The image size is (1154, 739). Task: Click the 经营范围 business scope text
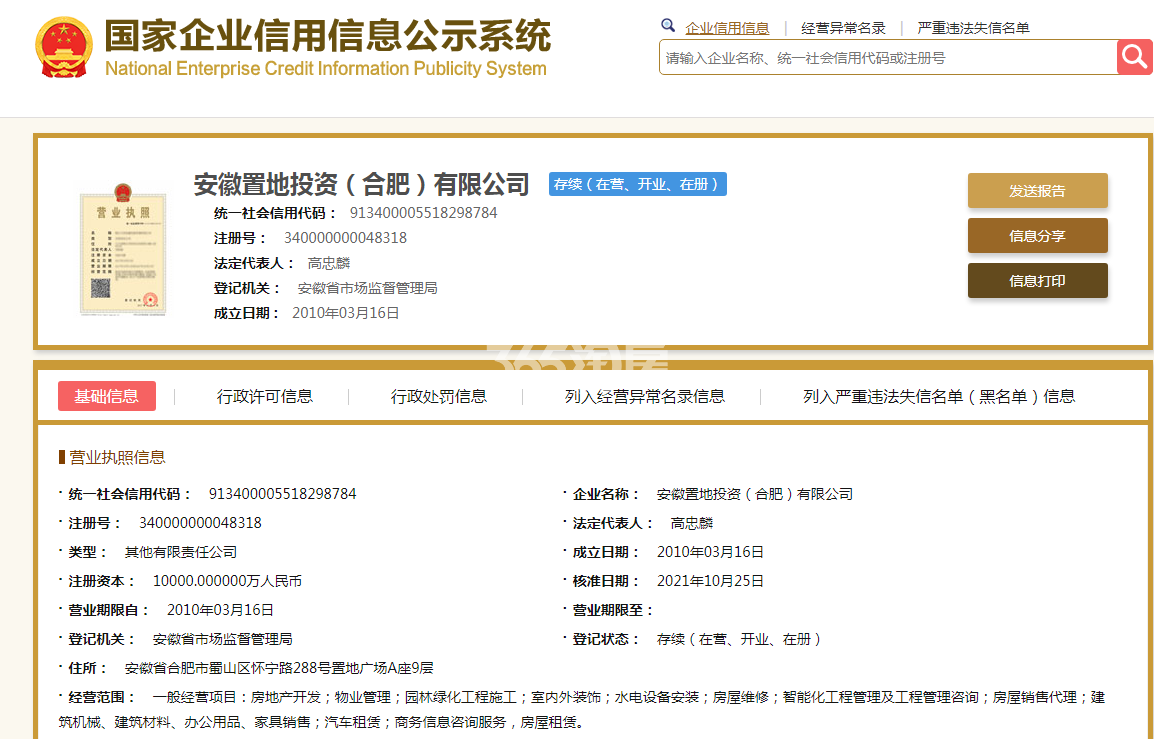point(581,710)
